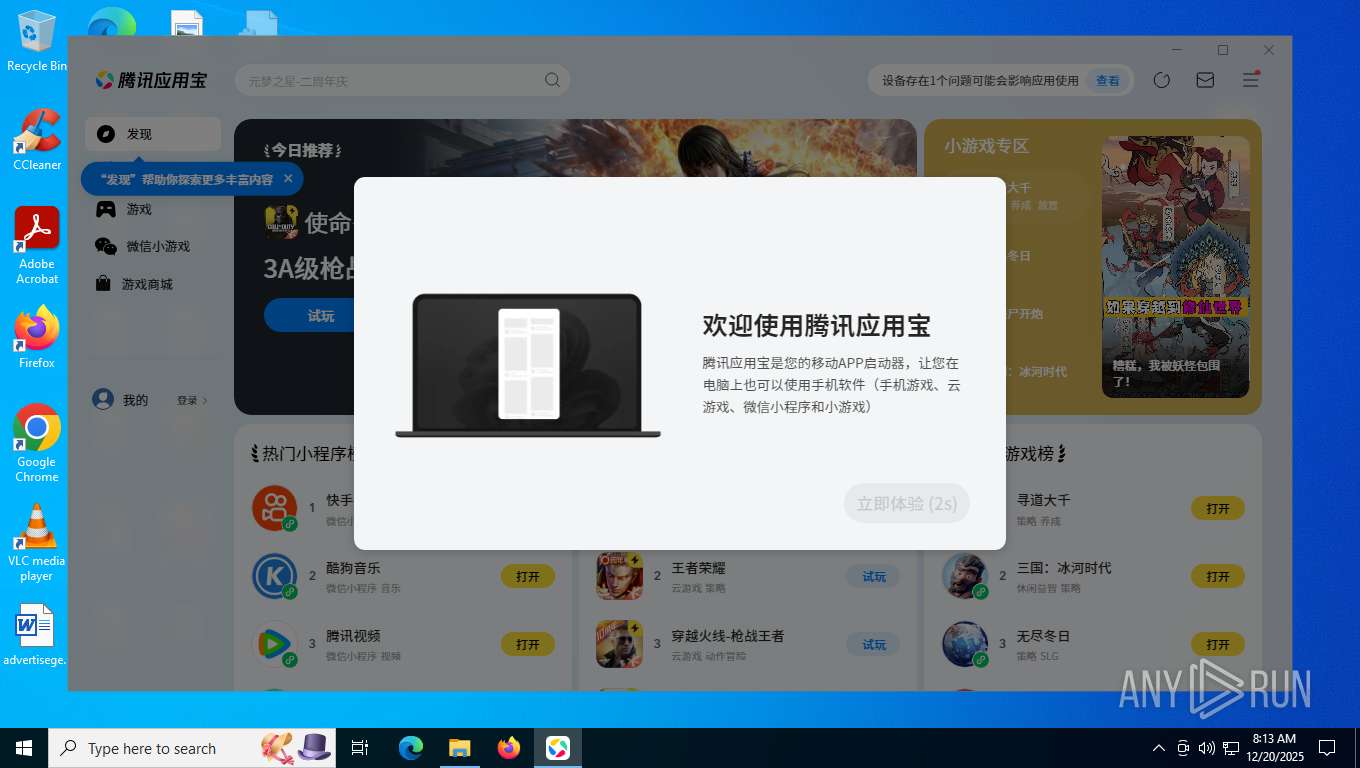Viewport: 1360px width, 768px height.
Task: Click the taskbar search box
Action: [x=192, y=748]
